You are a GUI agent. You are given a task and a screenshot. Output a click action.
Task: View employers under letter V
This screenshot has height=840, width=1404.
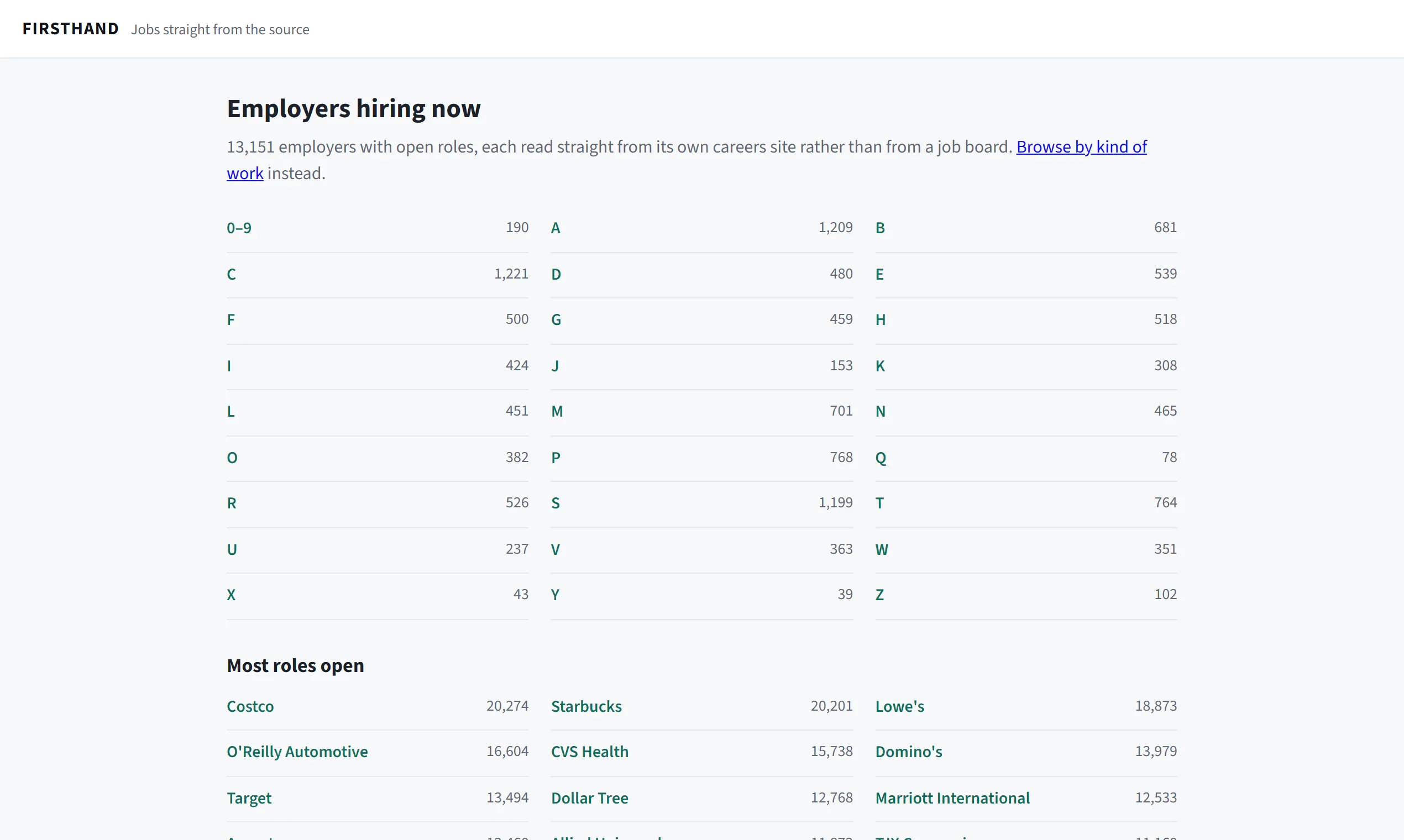click(x=556, y=550)
